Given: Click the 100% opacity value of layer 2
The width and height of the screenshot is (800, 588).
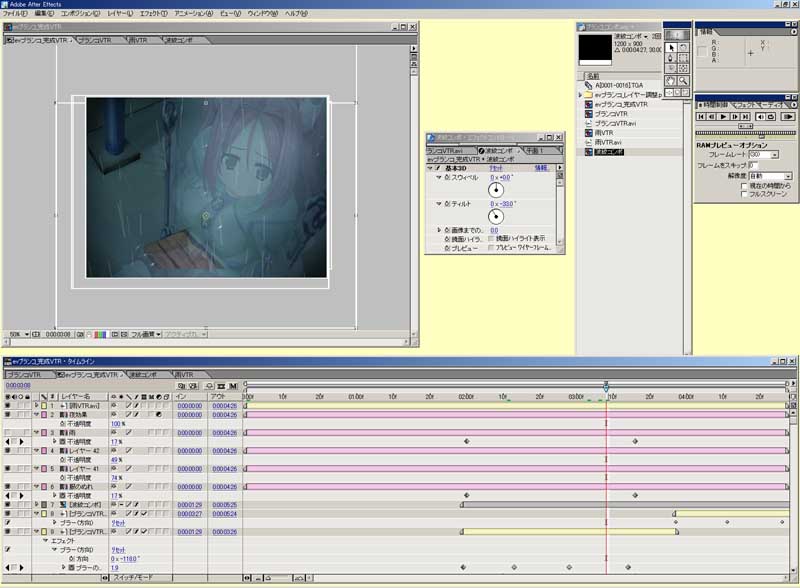Looking at the screenshot, I should point(116,424).
